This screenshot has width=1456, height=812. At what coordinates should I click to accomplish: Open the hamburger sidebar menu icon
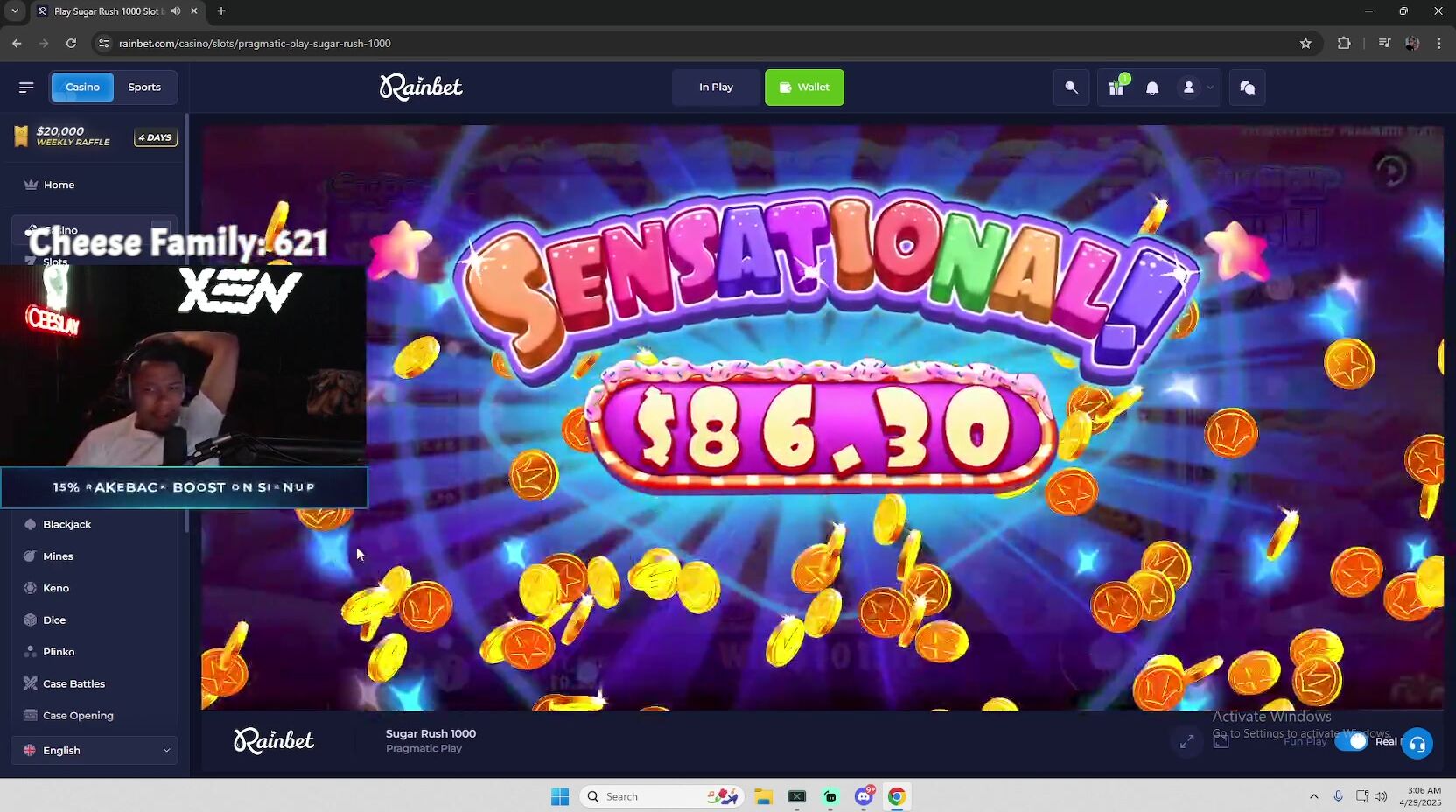tap(26, 87)
